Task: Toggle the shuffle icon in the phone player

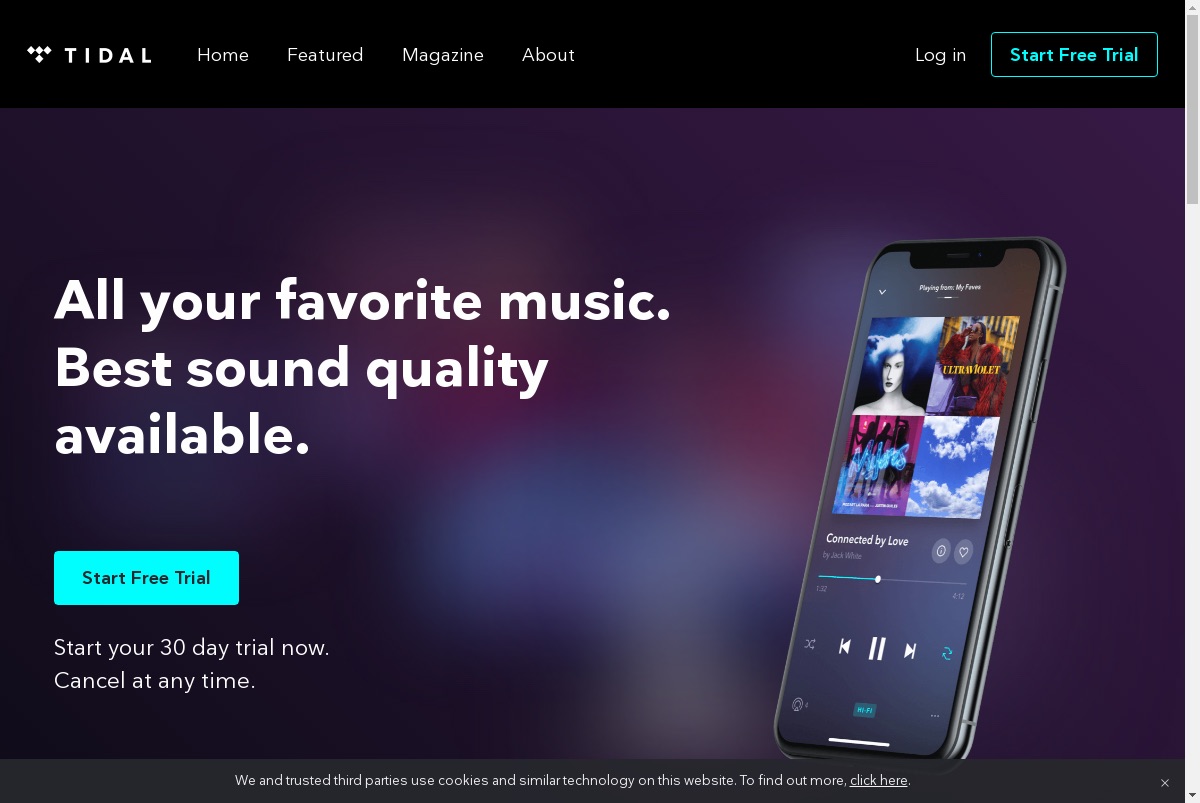Action: 810,644
